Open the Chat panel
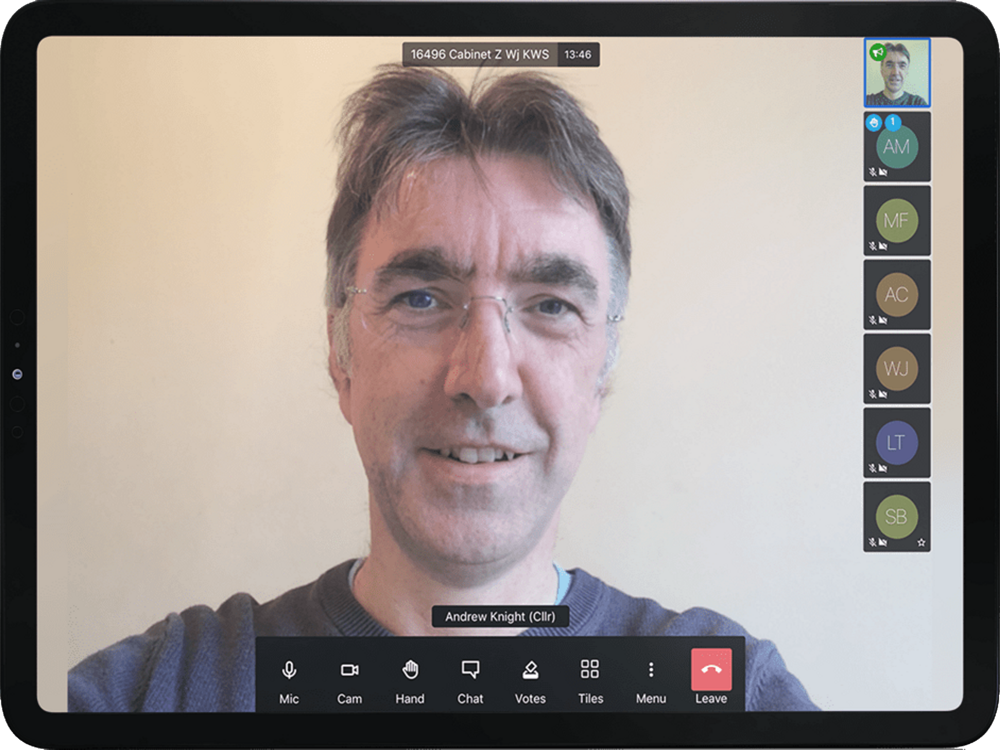 point(470,681)
